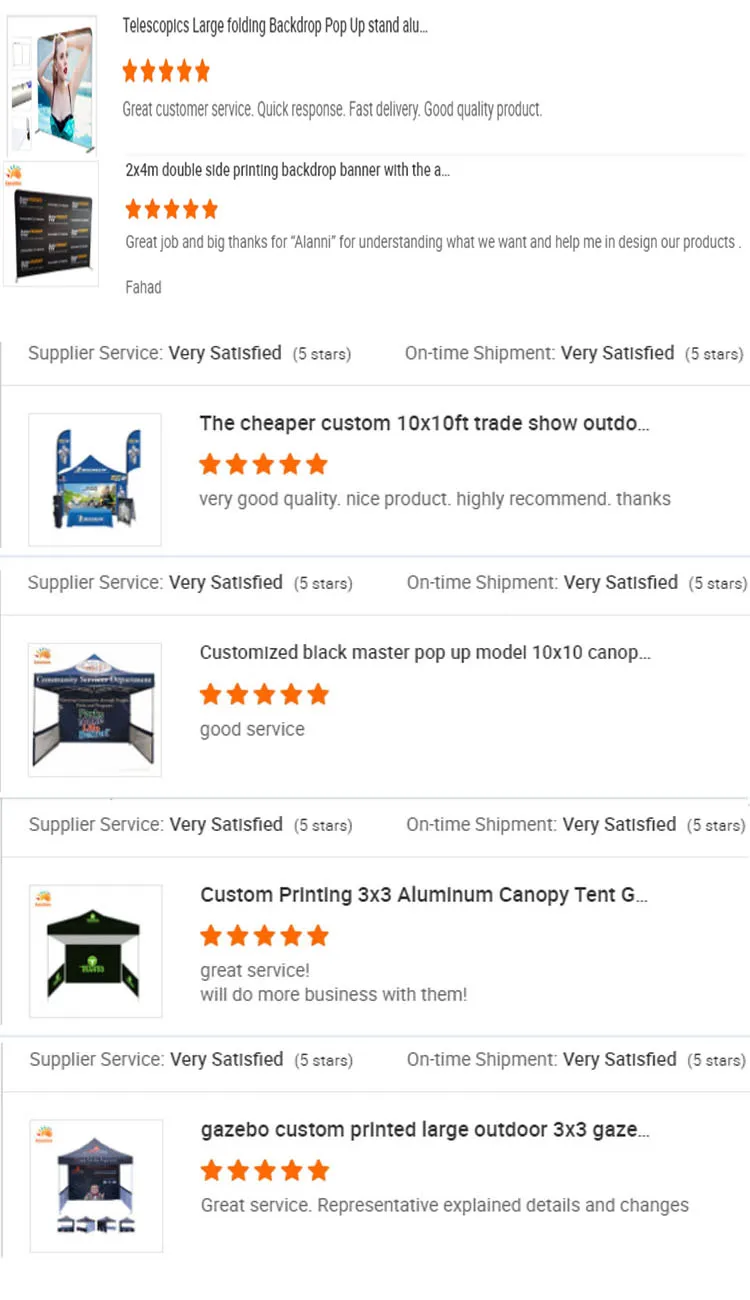Click the "Custom Printing 3x3 Aluminum Canopy" title
Screen dimensions: 750x1300
coord(424,895)
